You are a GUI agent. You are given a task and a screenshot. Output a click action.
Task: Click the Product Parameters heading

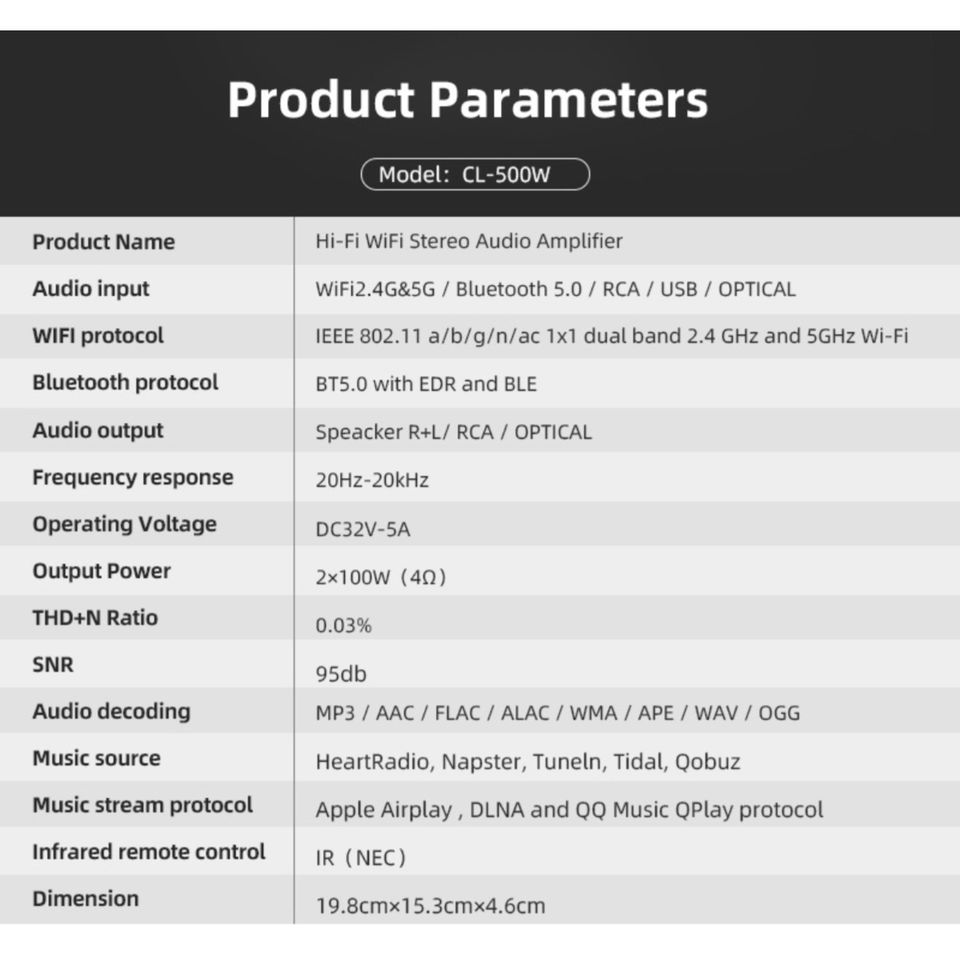(x=467, y=100)
